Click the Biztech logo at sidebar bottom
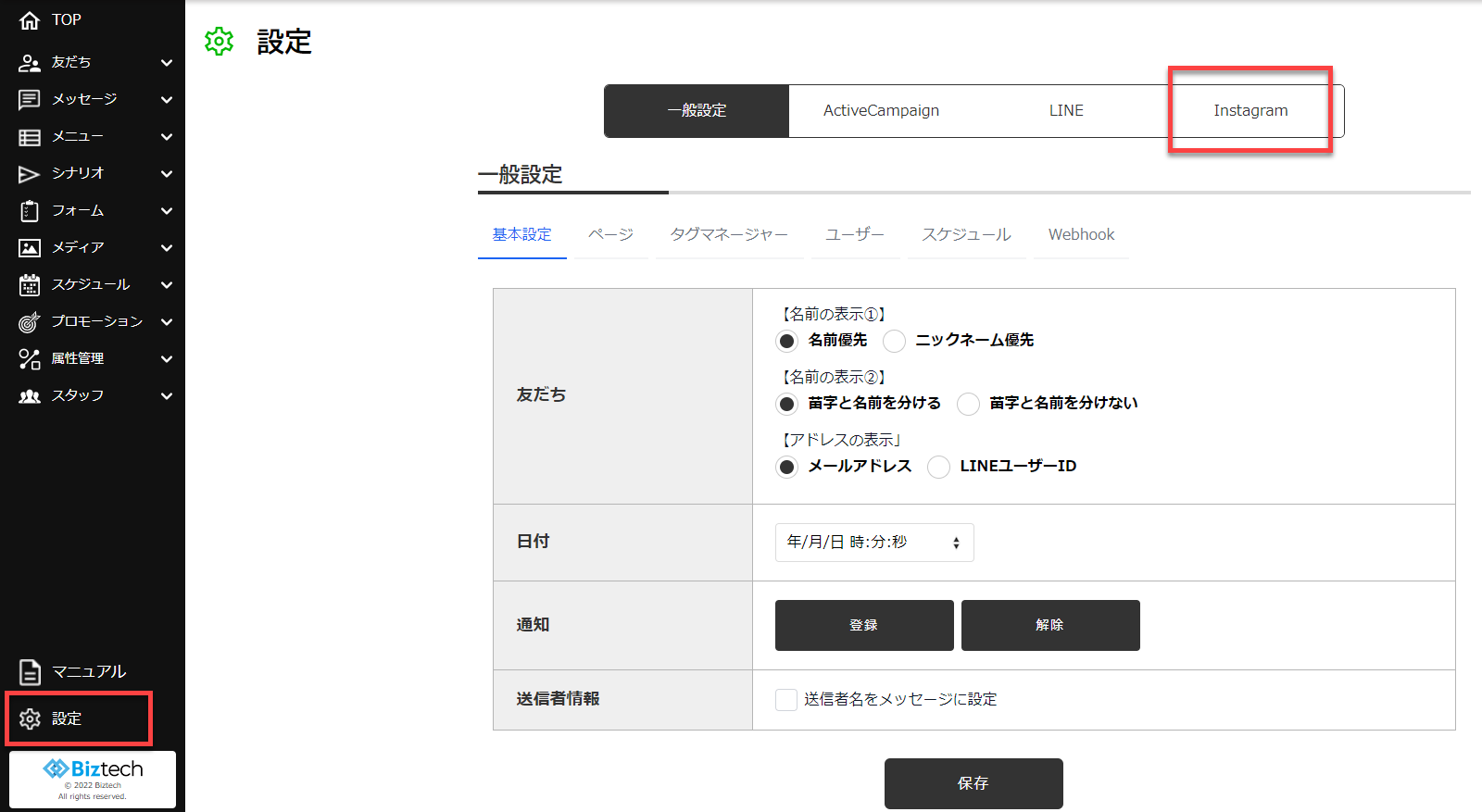1482x812 pixels. tap(93, 770)
